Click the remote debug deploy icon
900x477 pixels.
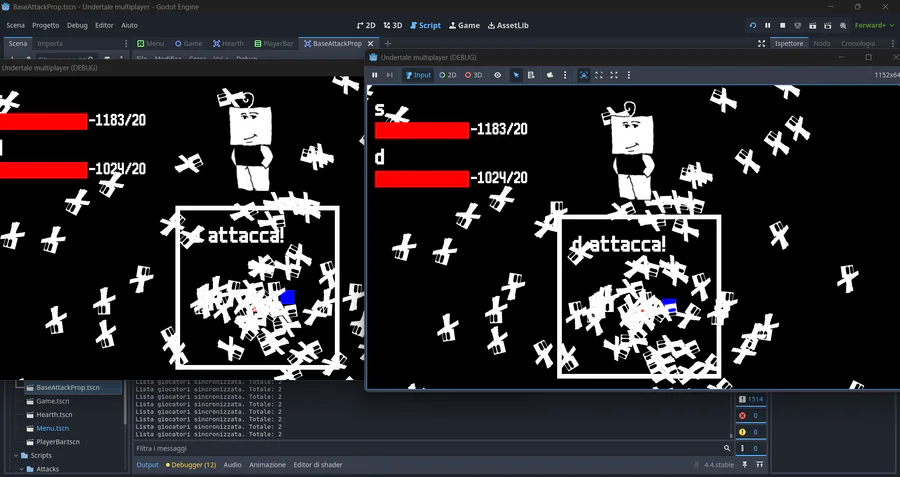[x=797, y=25]
